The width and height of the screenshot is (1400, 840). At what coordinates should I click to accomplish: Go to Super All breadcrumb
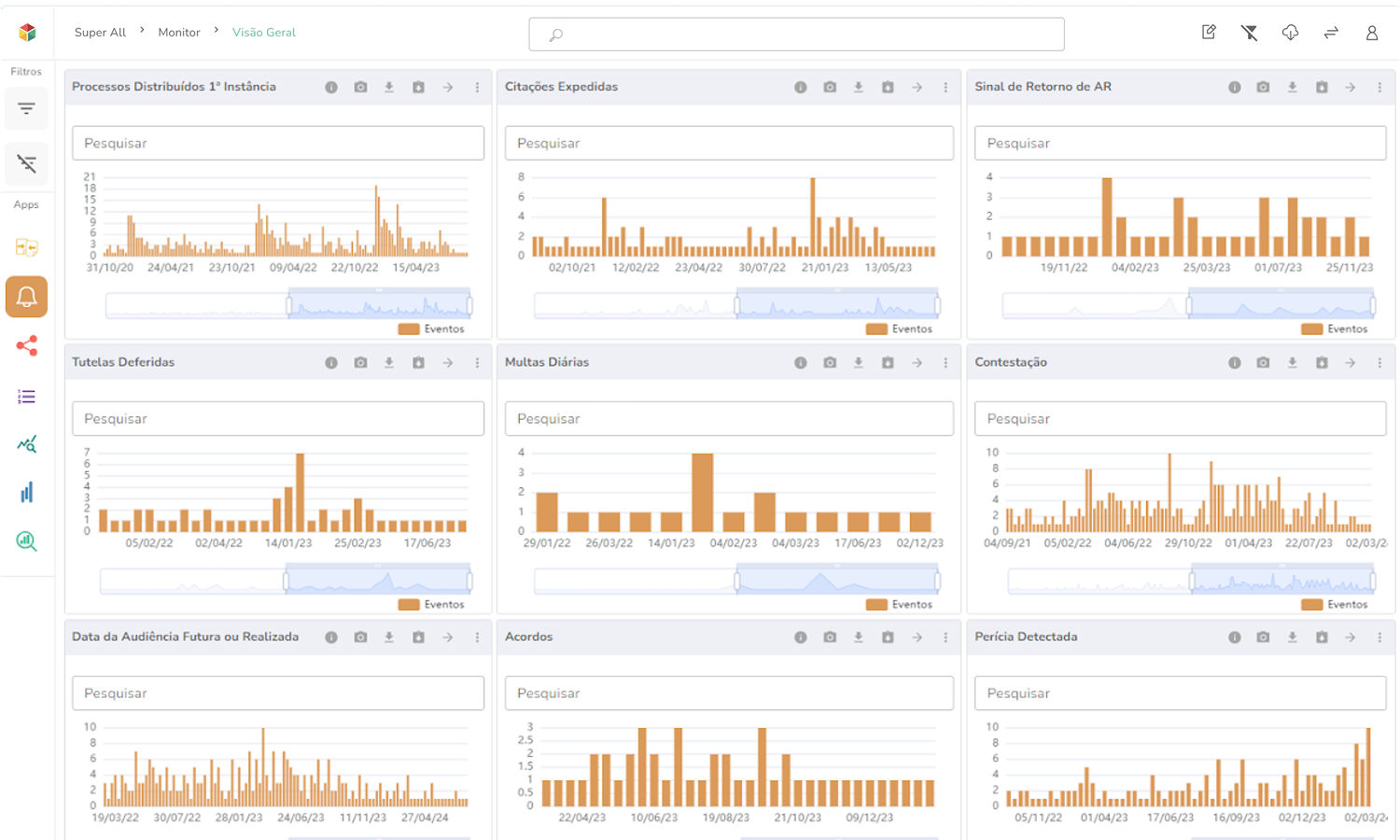tap(100, 33)
